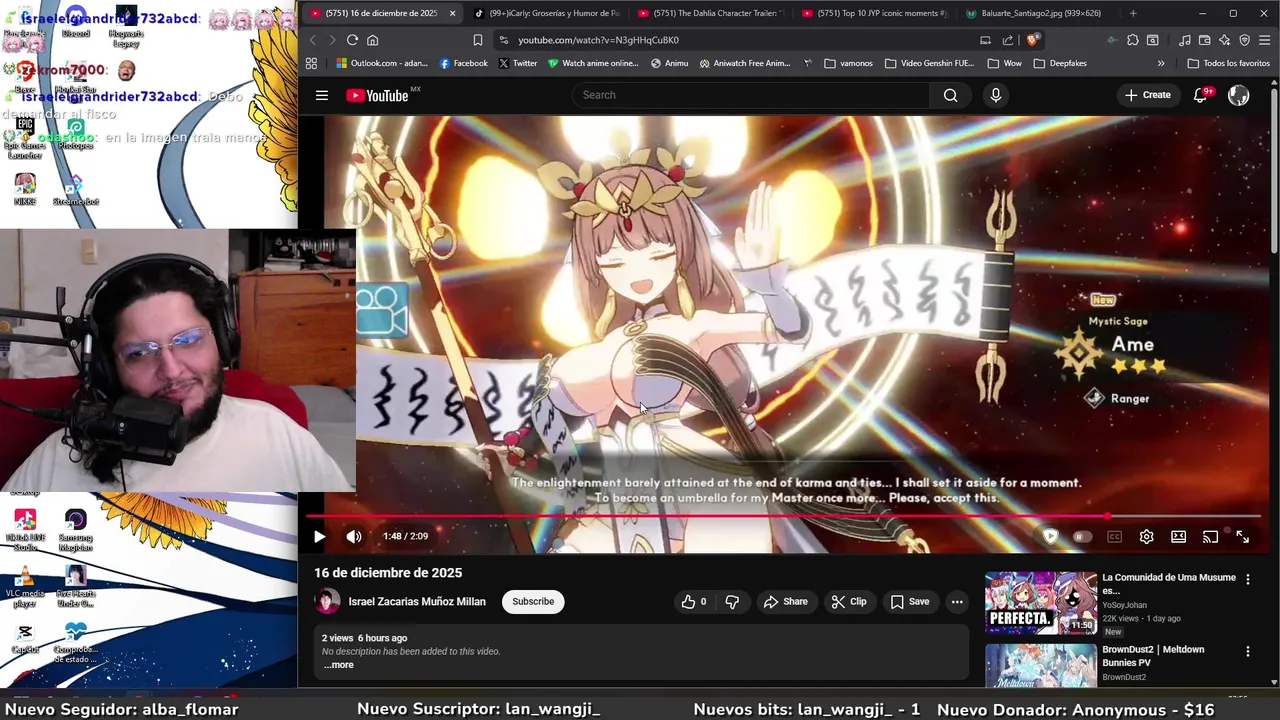
Task: Open Photopea desktop shortcut
Action: pos(75,136)
